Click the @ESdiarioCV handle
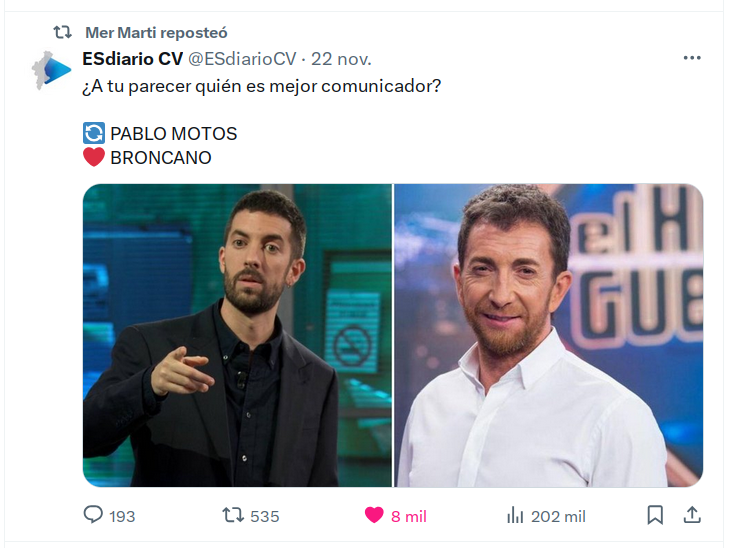Viewport: 733px width, 548px height. (242, 59)
